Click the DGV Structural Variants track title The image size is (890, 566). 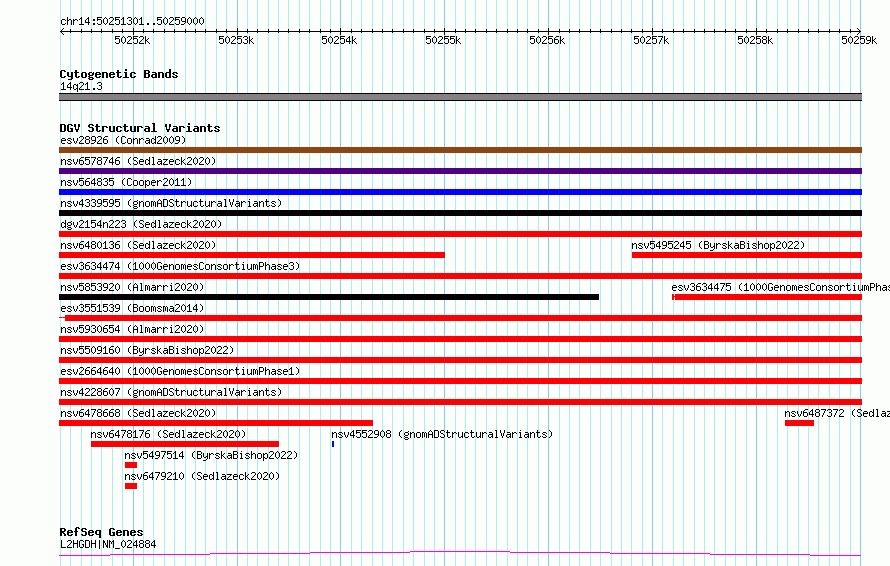click(x=140, y=128)
